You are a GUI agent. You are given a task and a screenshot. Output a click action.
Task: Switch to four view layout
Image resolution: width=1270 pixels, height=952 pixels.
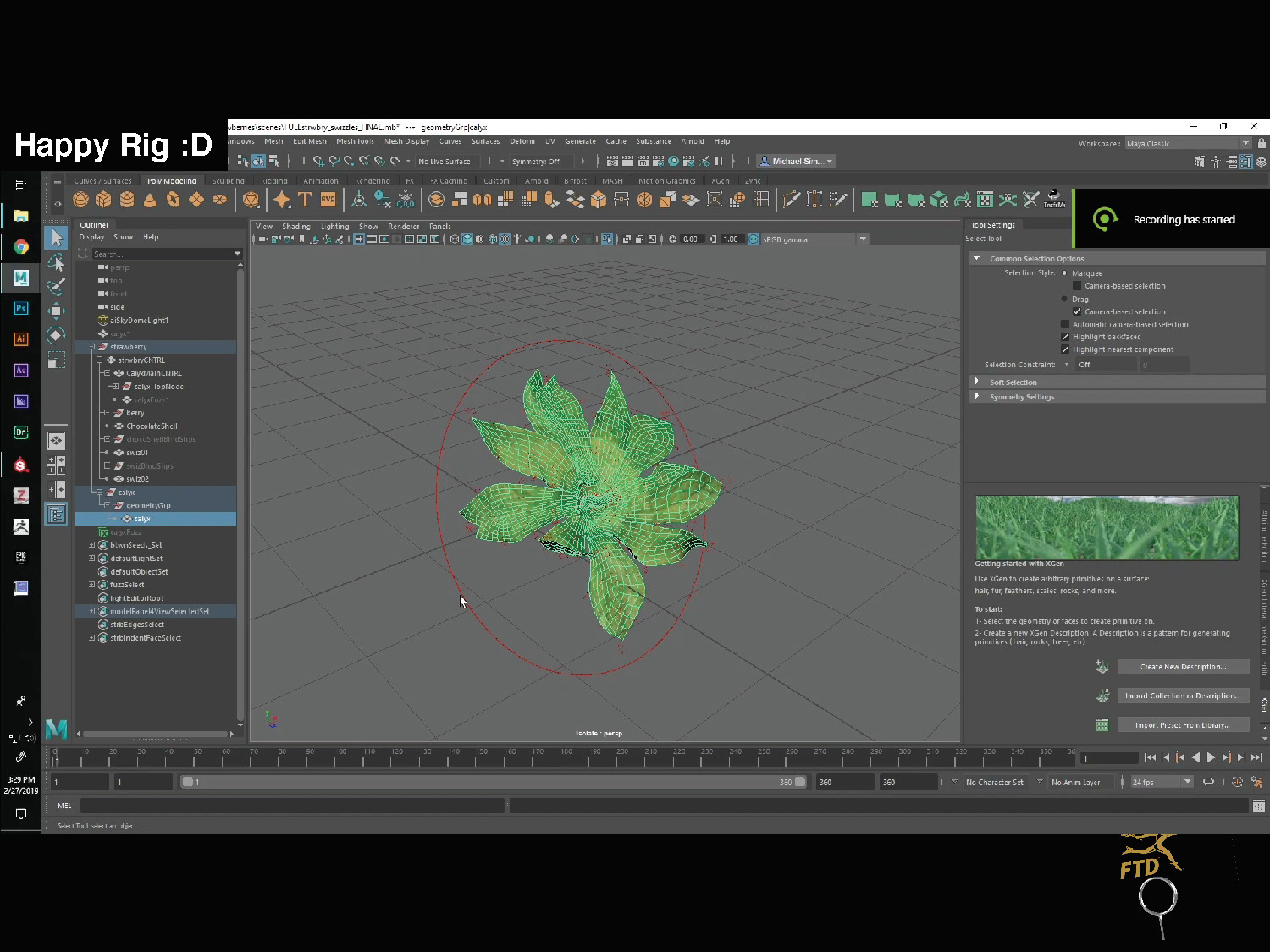coord(56,465)
